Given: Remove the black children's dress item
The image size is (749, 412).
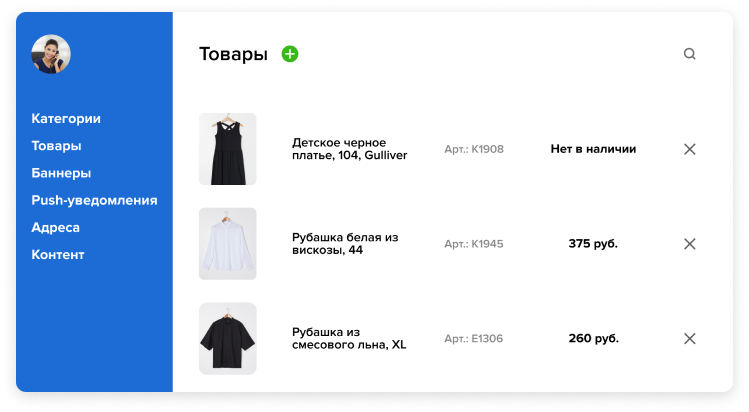Looking at the screenshot, I should tap(689, 149).
